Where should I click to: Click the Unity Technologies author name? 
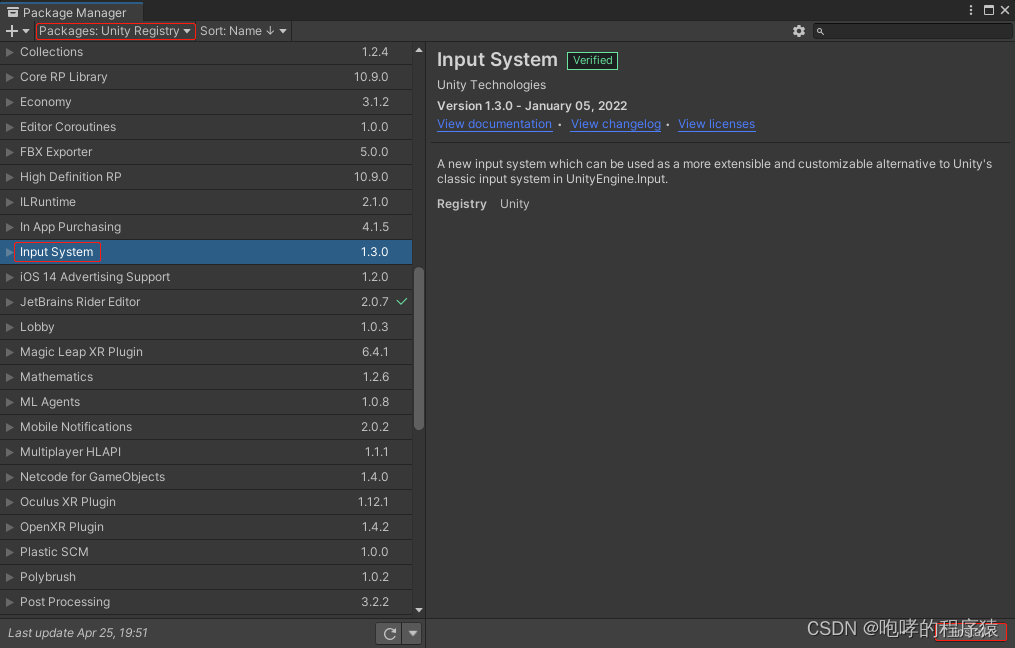point(491,85)
